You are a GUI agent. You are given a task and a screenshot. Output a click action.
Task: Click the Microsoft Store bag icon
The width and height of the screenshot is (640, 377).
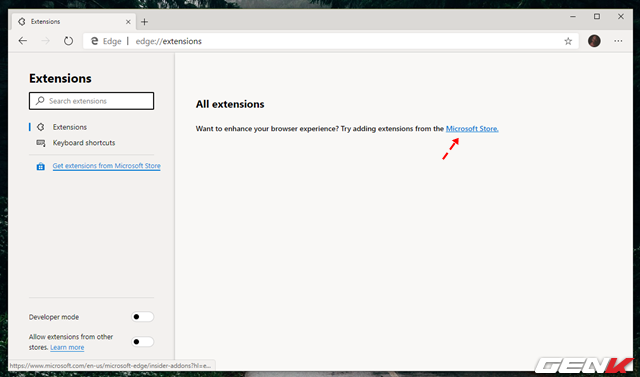point(40,166)
